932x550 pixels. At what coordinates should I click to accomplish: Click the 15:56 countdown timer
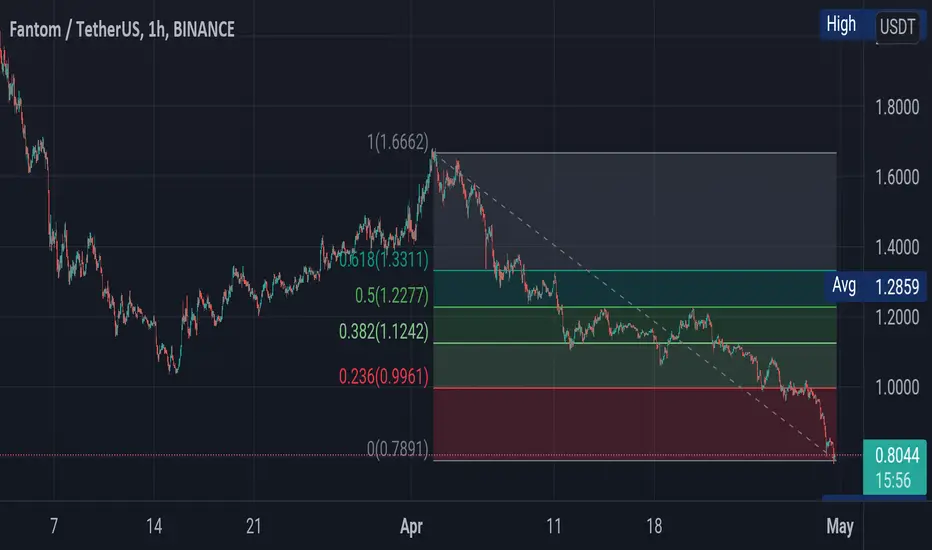tap(893, 480)
